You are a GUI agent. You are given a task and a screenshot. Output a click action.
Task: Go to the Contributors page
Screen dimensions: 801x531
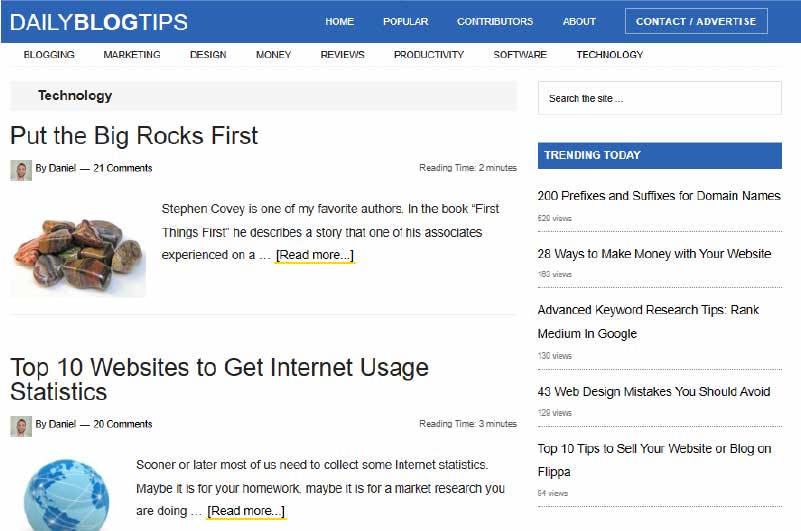(x=494, y=21)
